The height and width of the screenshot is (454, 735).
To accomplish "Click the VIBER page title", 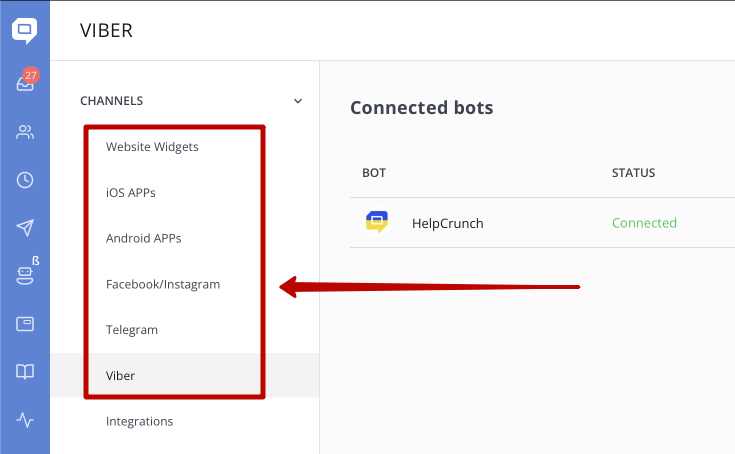I will pyautogui.click(x=106, y=31).
